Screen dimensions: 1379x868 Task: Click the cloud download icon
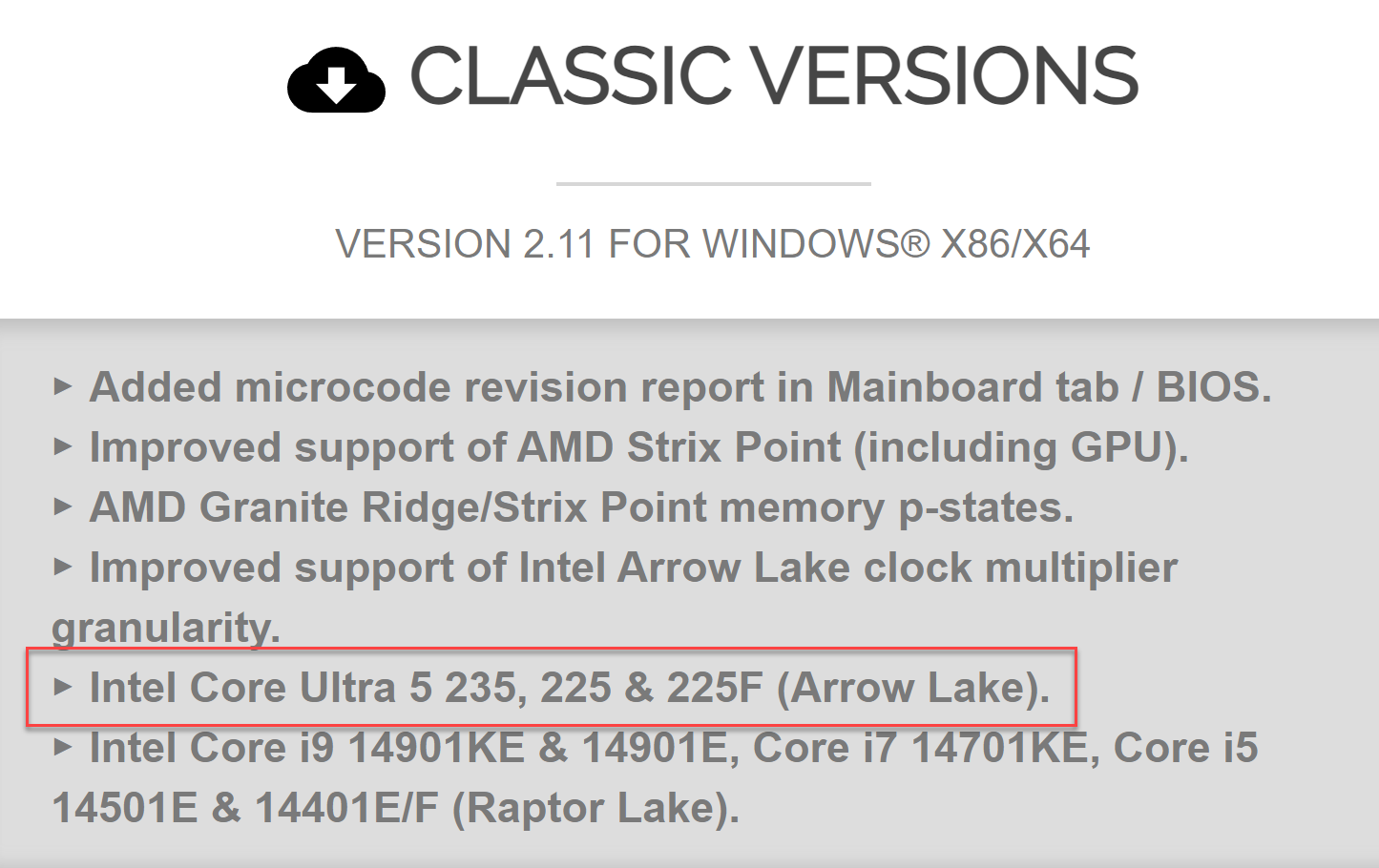(x=336, y=80)
